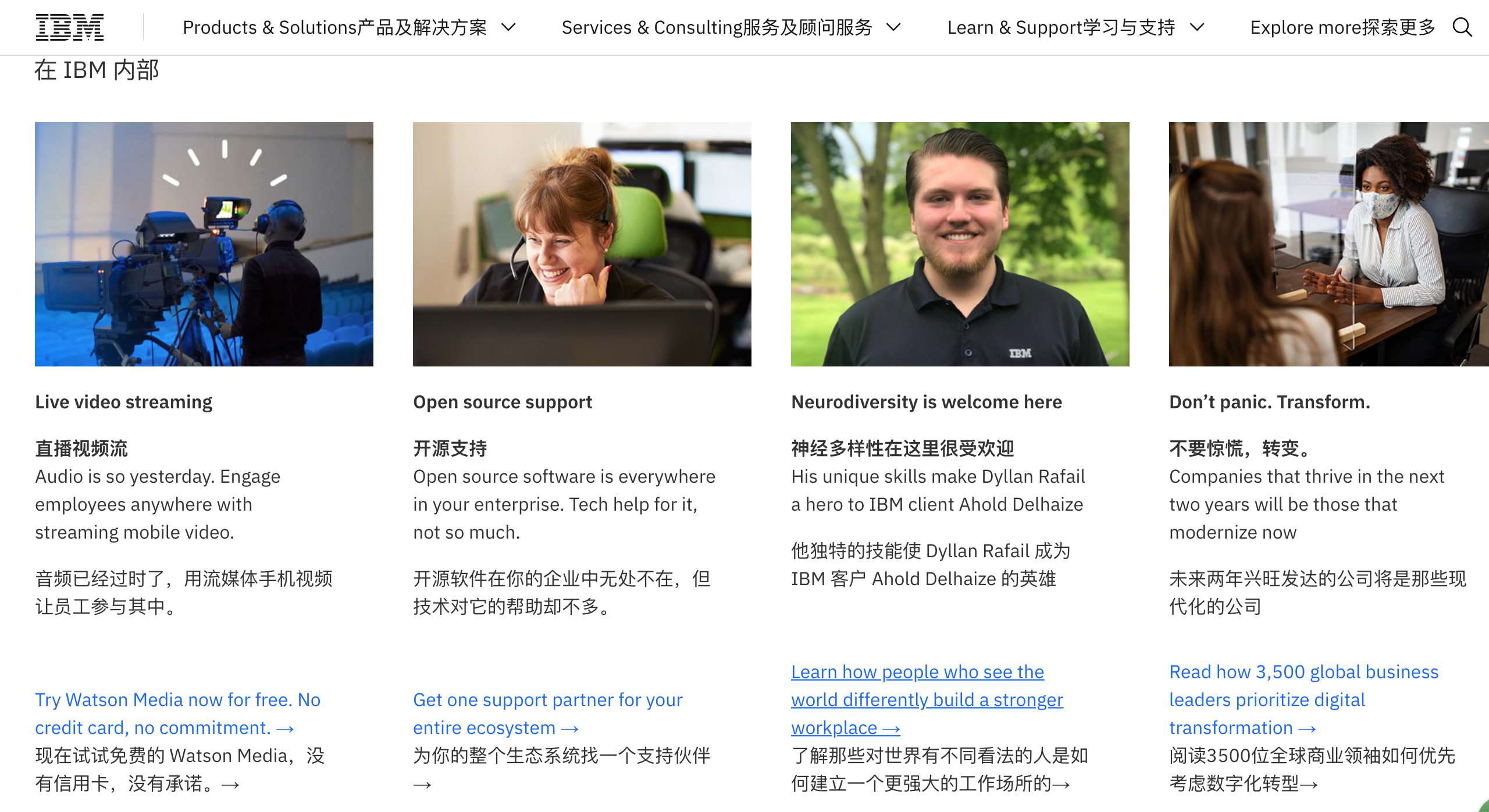
Task: Follow Learn how people see world differently link
Action: [x=927, y=700]
